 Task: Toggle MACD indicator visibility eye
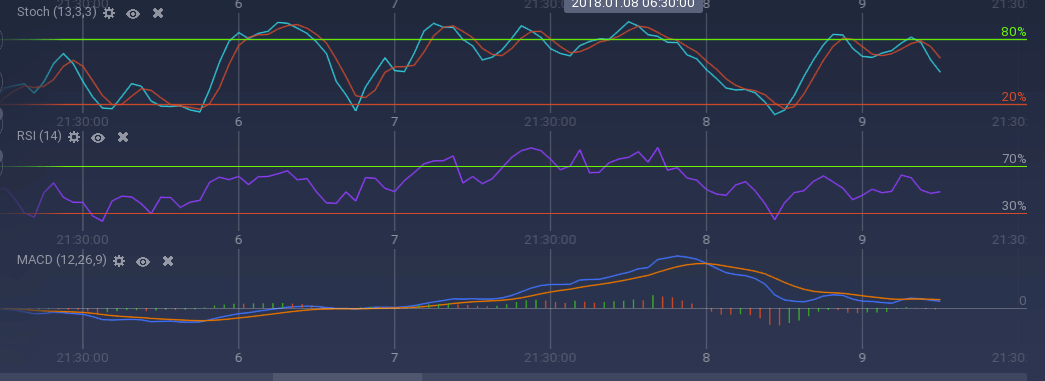(143, 261)
